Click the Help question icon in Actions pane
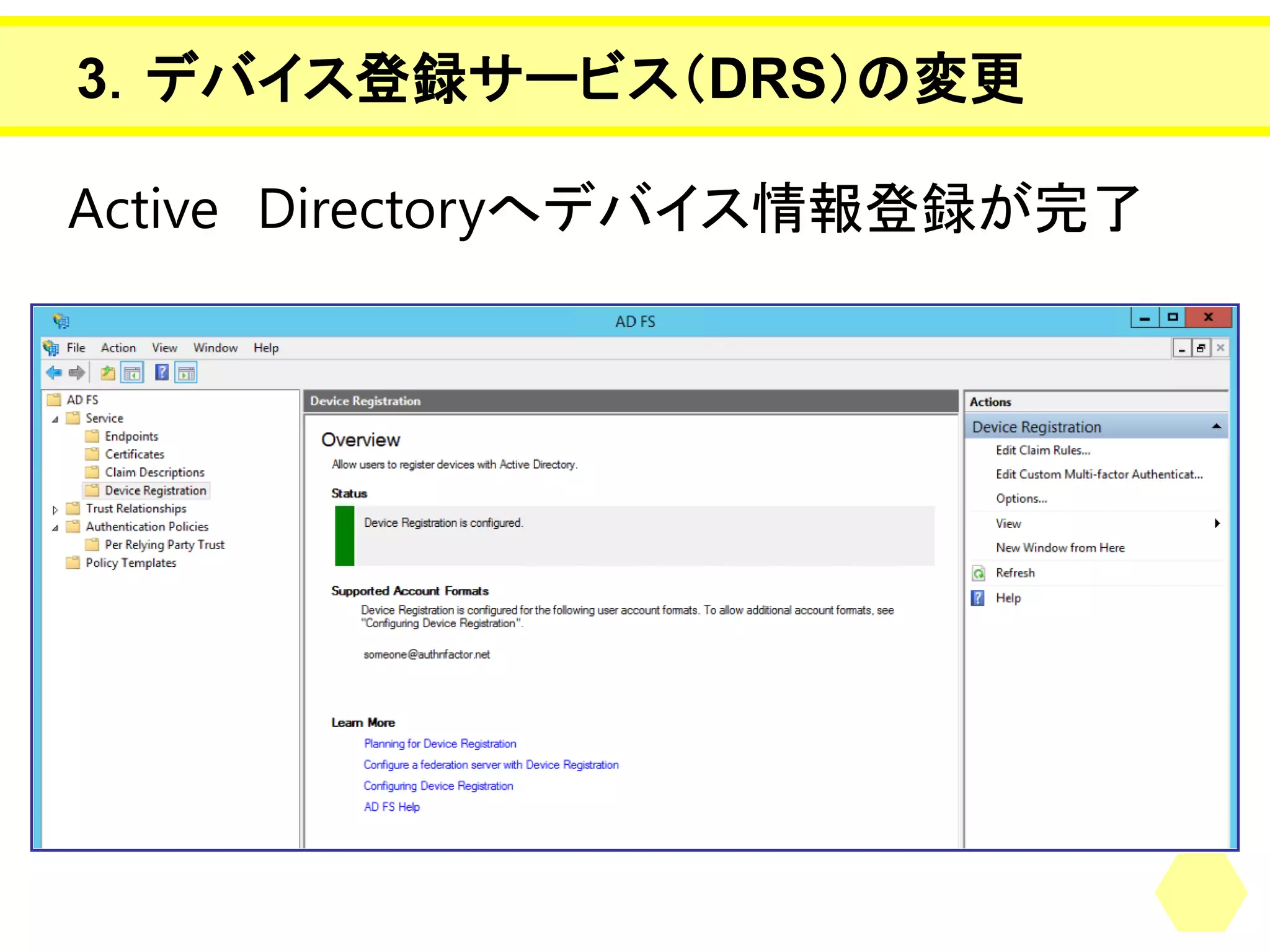 click(x=978, y=598)
